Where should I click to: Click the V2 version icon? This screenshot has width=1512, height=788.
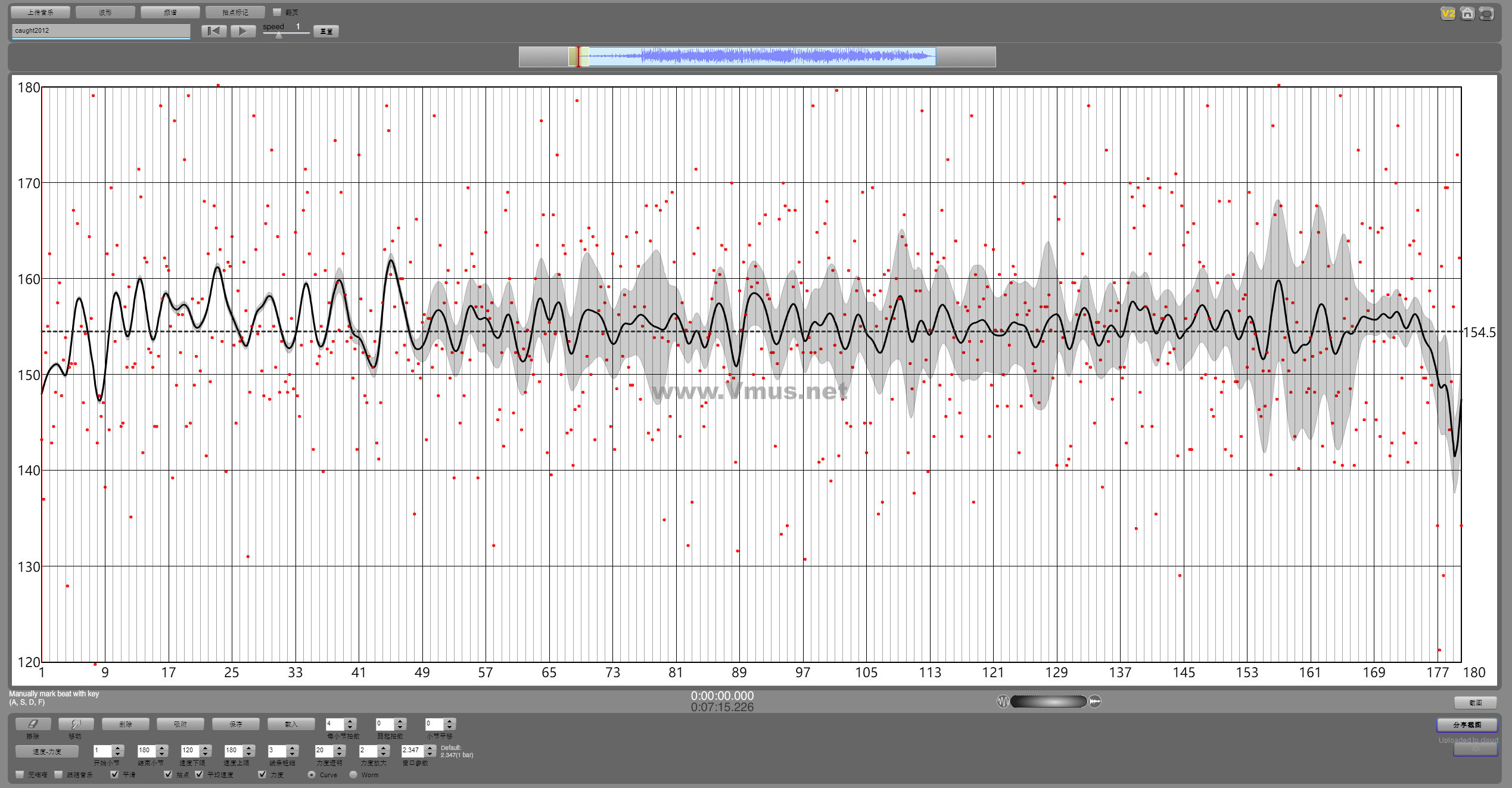click(1448, 13)
